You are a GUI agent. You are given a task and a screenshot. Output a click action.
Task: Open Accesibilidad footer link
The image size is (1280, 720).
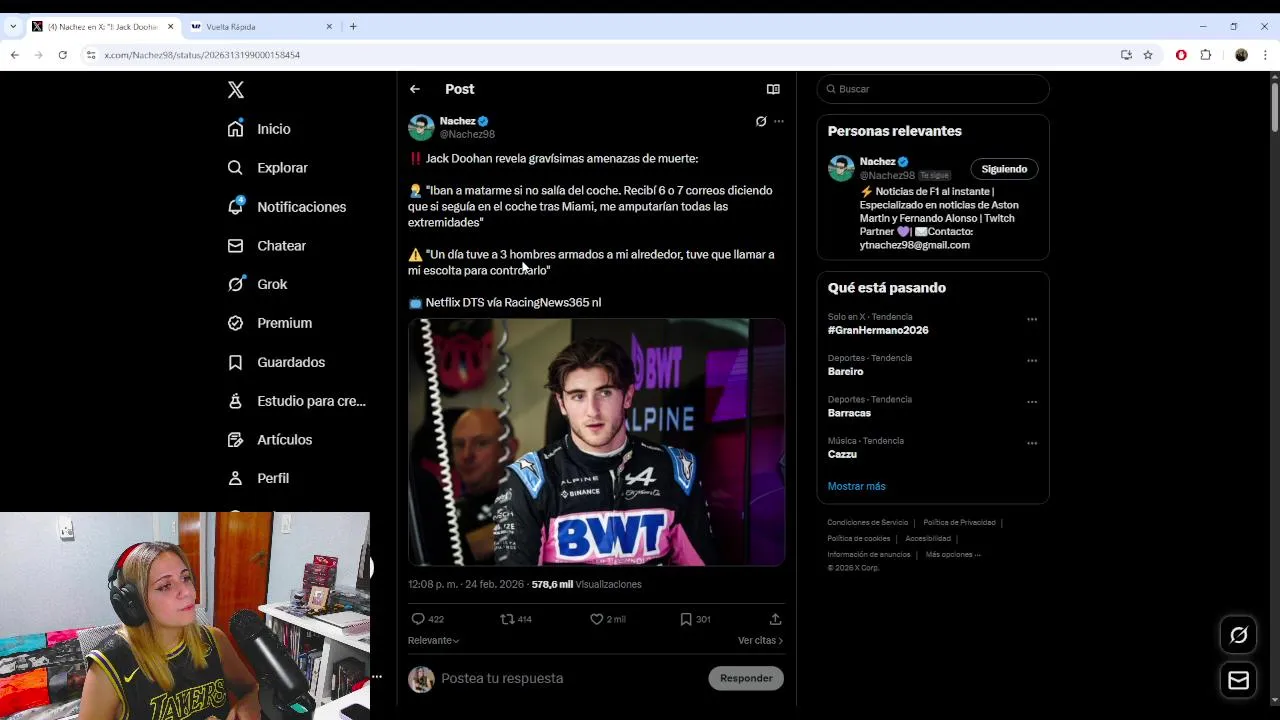coord(928,538)
